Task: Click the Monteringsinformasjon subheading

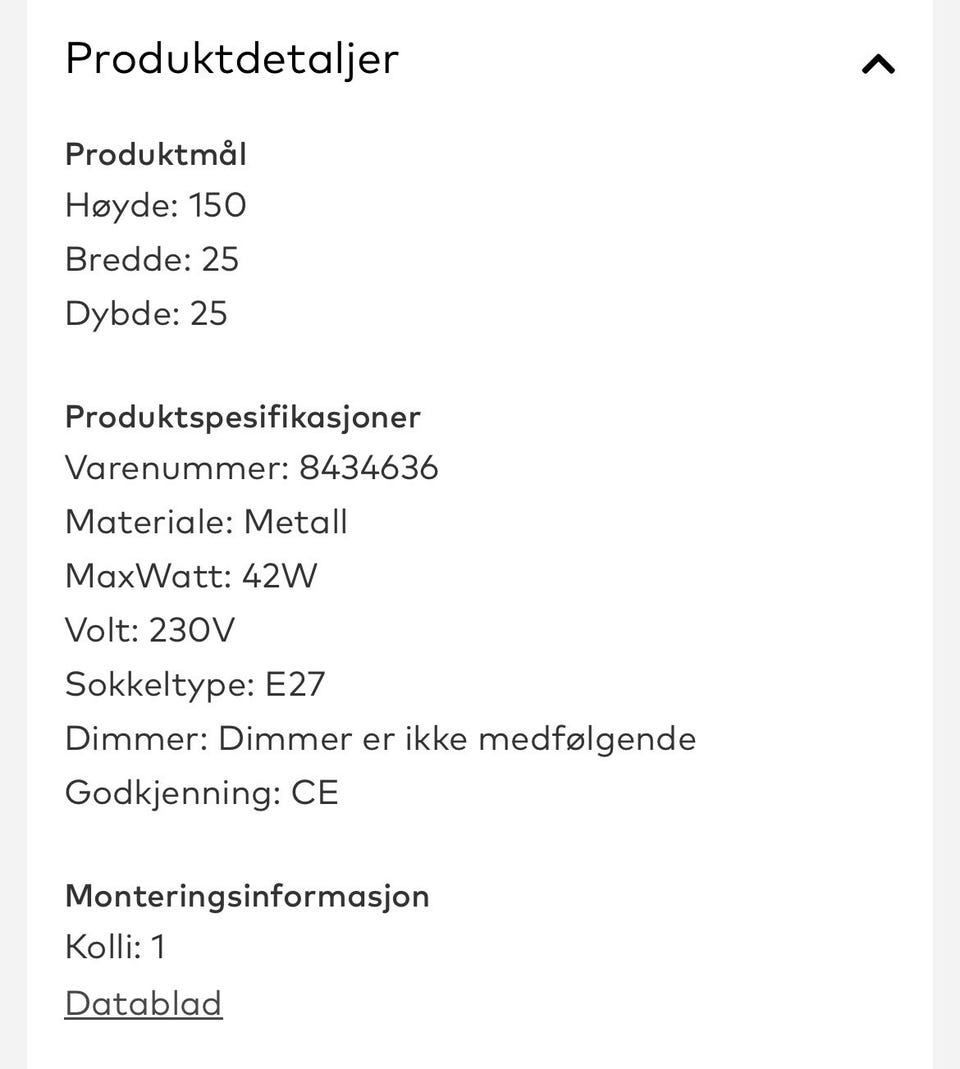Action: (248, 896)
